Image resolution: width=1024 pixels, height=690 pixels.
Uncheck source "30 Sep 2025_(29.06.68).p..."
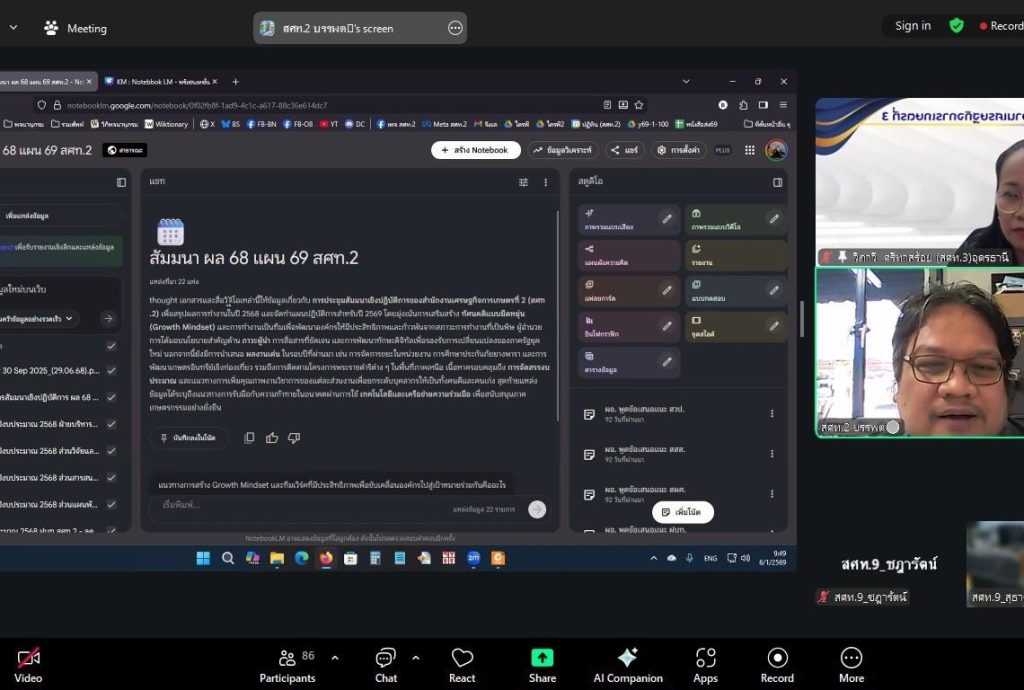112,370
